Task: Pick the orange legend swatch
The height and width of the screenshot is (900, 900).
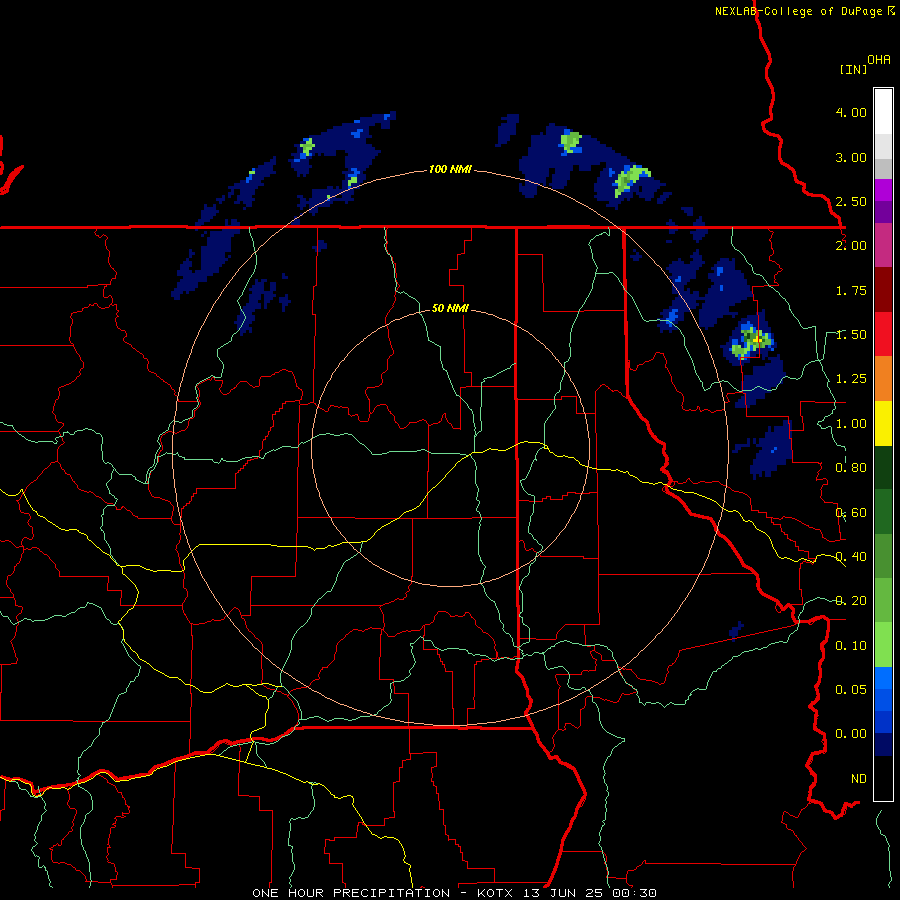Action: (x=883, y=379)
